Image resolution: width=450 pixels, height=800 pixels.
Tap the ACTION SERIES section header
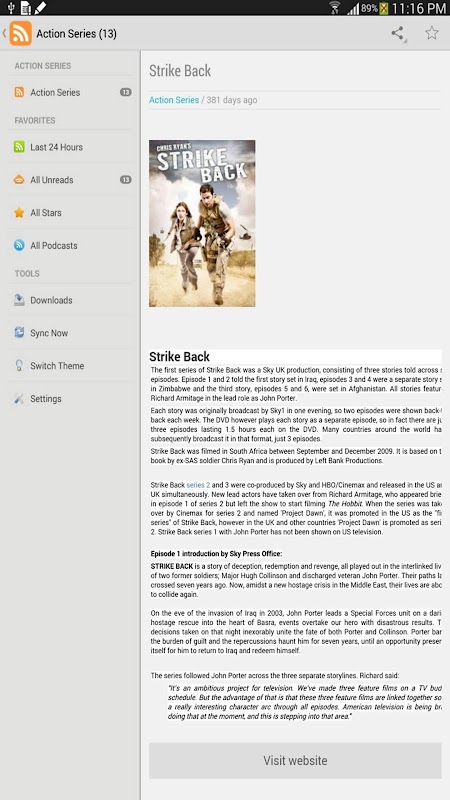(43, 66)
